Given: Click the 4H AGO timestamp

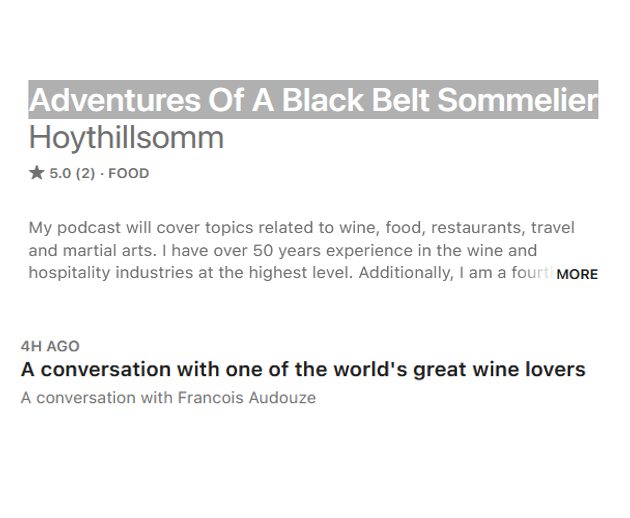Looking at the screenshot, I should (50, 346).
